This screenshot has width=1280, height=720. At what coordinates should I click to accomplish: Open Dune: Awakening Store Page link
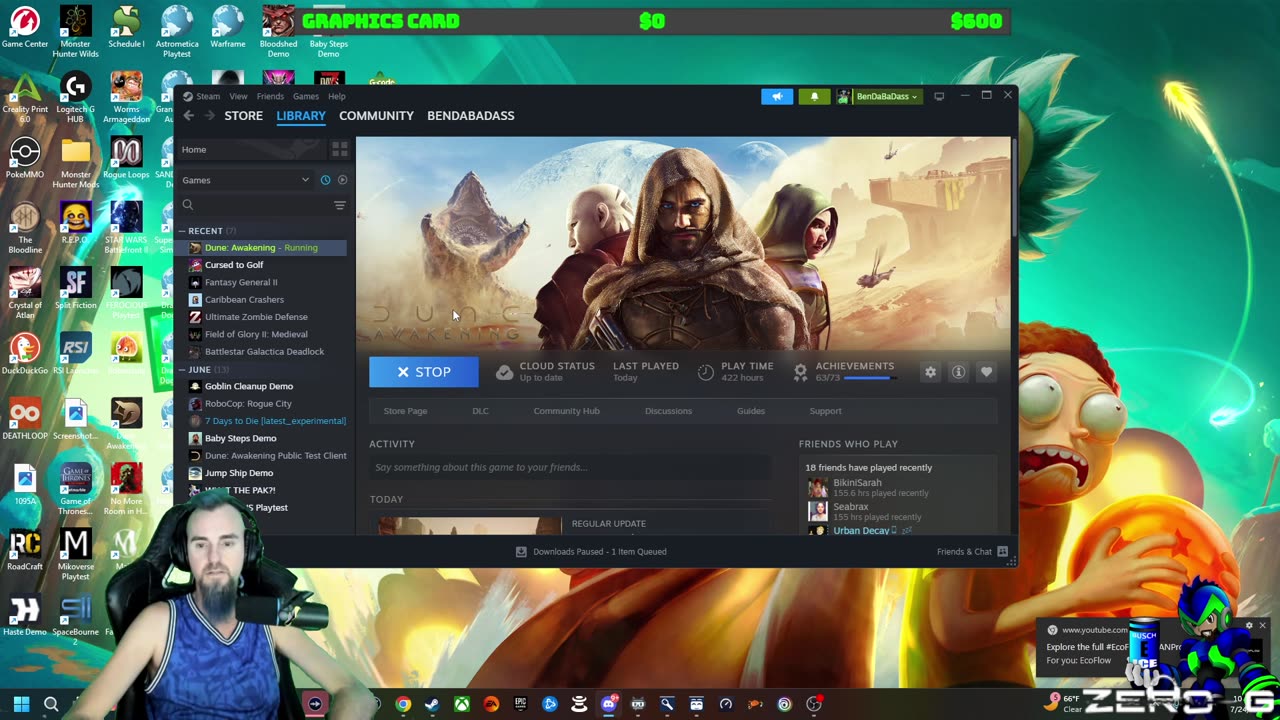[405, 411]
